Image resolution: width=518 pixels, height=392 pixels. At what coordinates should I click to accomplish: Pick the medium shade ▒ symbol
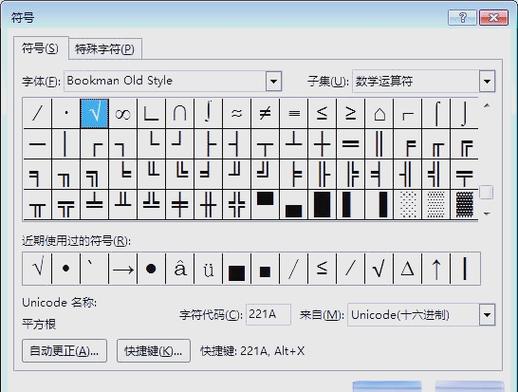pyautogui.click(x=436, y=205)
